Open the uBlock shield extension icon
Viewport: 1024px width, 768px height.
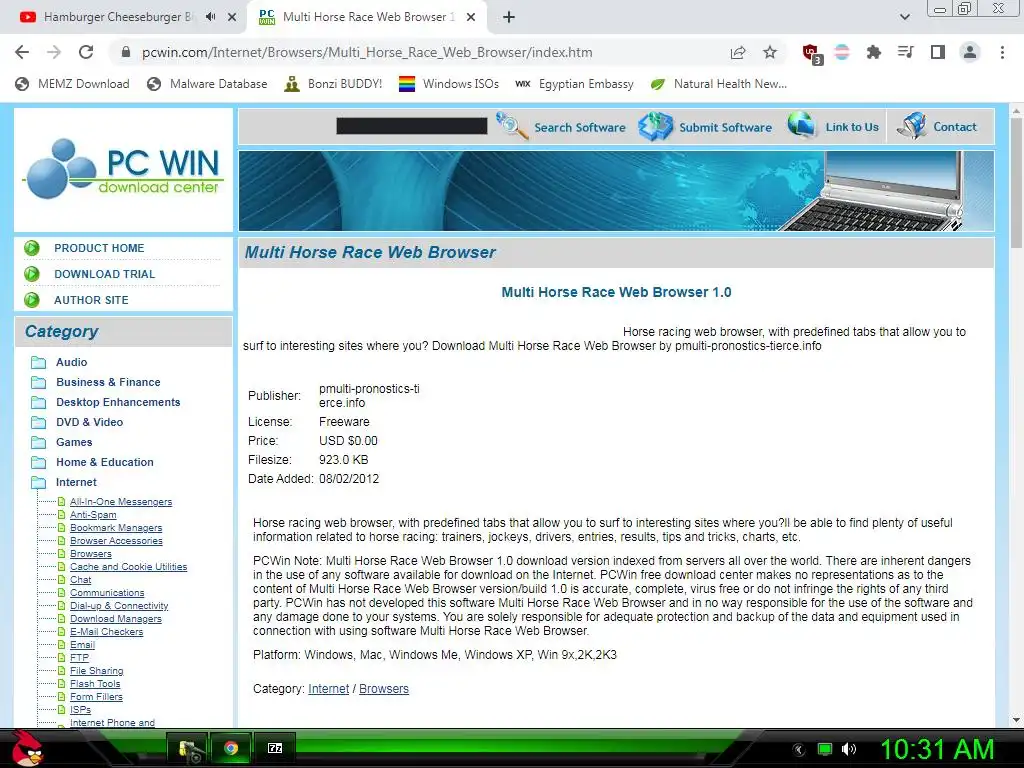coord(811,53)
